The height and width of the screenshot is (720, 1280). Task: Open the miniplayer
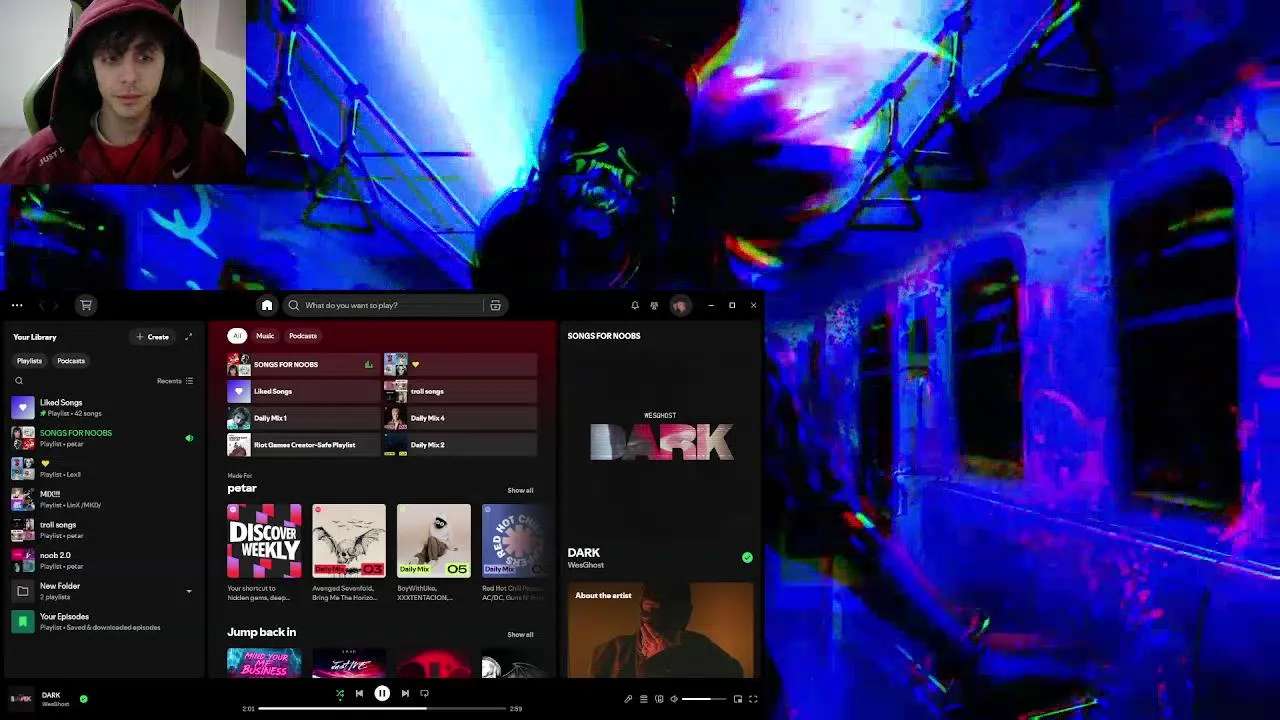tap(738, 699)
